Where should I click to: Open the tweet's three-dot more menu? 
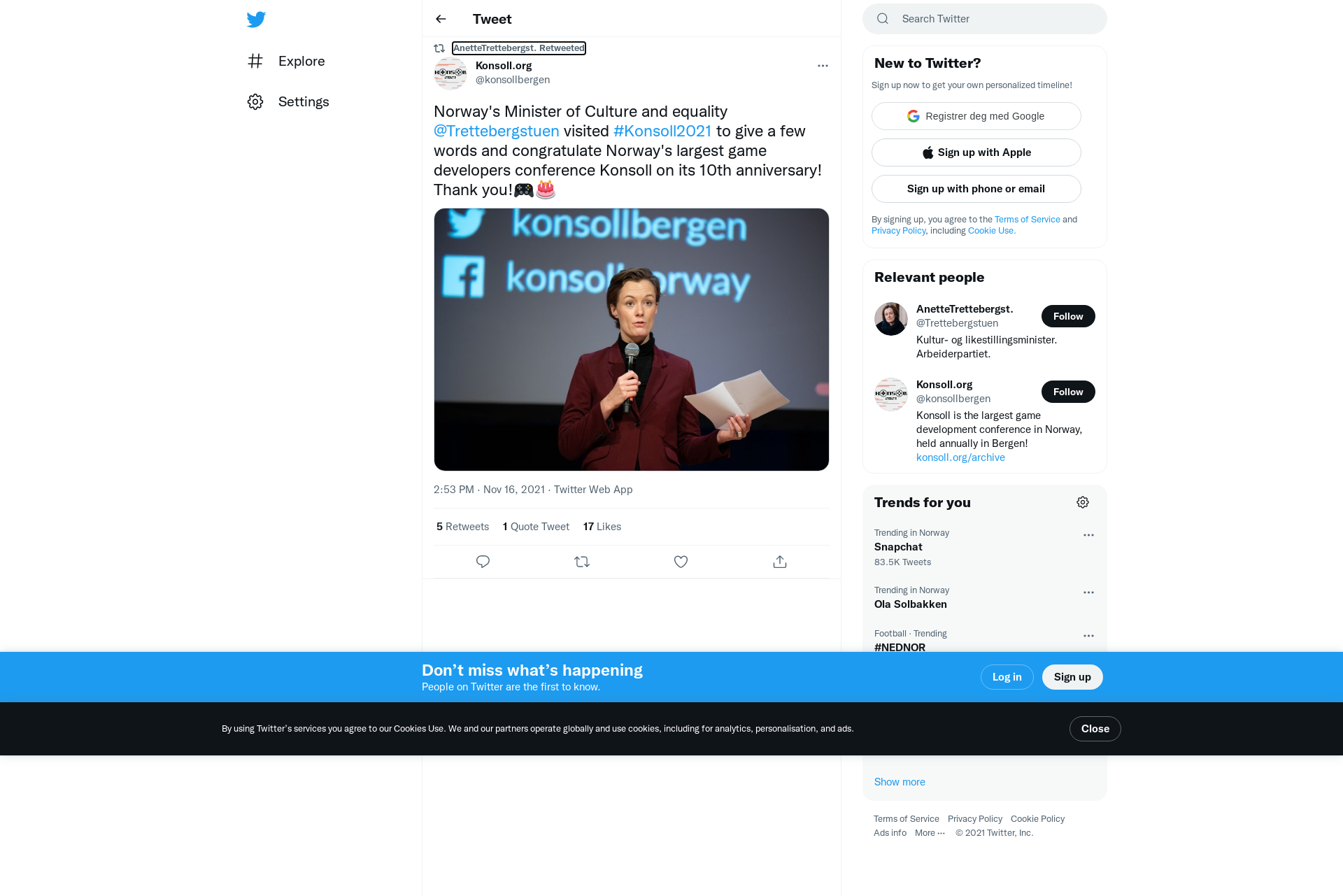click(x=823, y=66)
